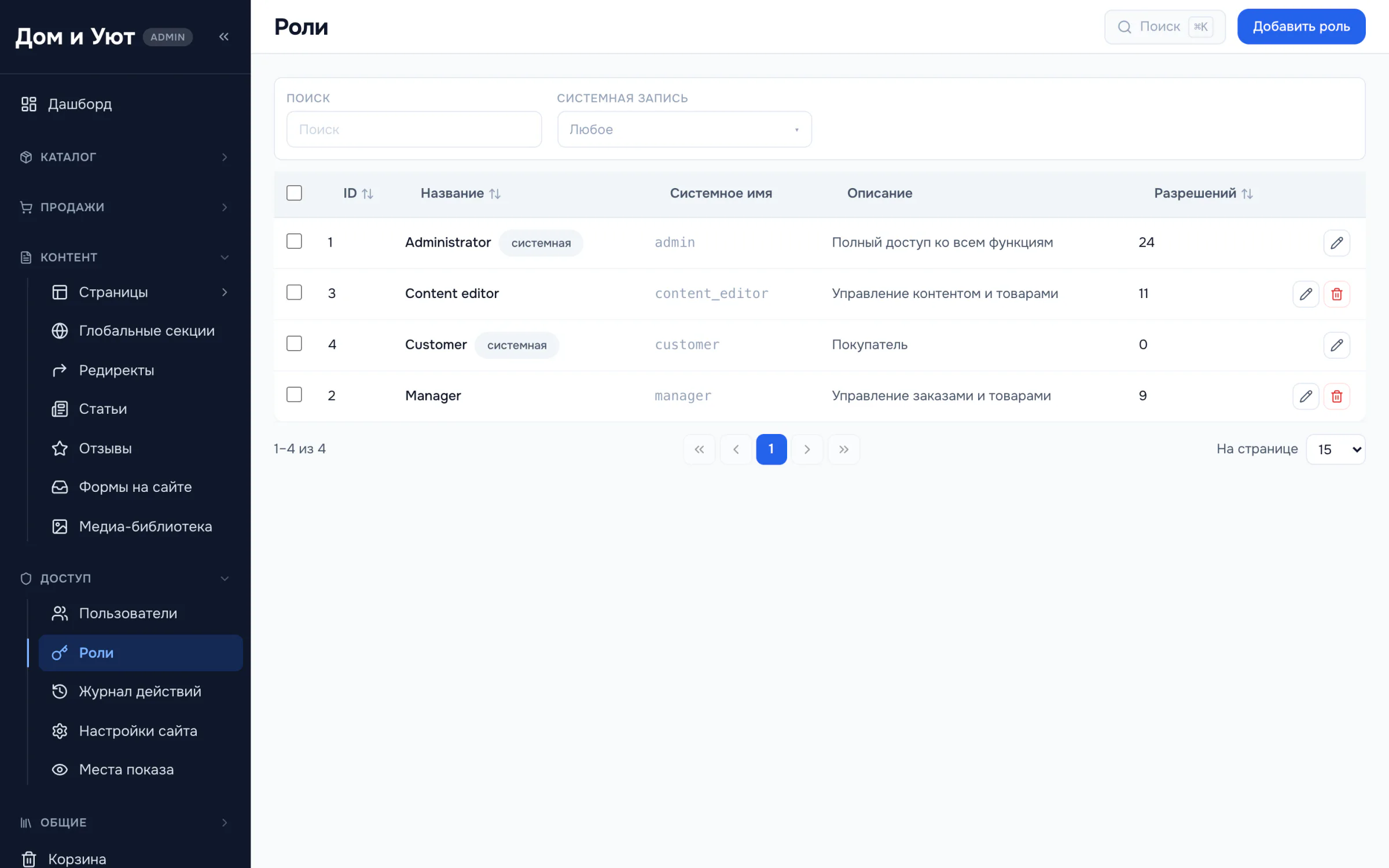Edit the Administrator role via pencil icon
This screenshot has width=1389, height=868.
click(1336, 243)
